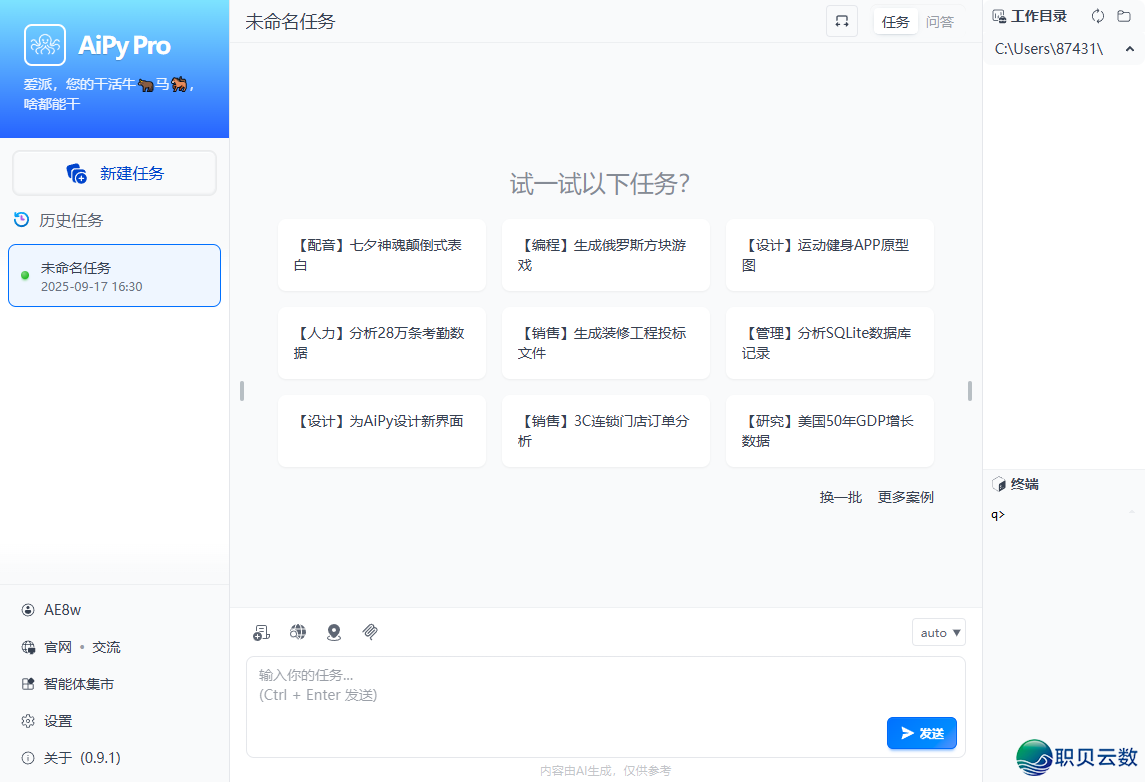Click the first toolbar icon above task input
This screenshot has width=1145, height=782.
[x=261, y=632]
